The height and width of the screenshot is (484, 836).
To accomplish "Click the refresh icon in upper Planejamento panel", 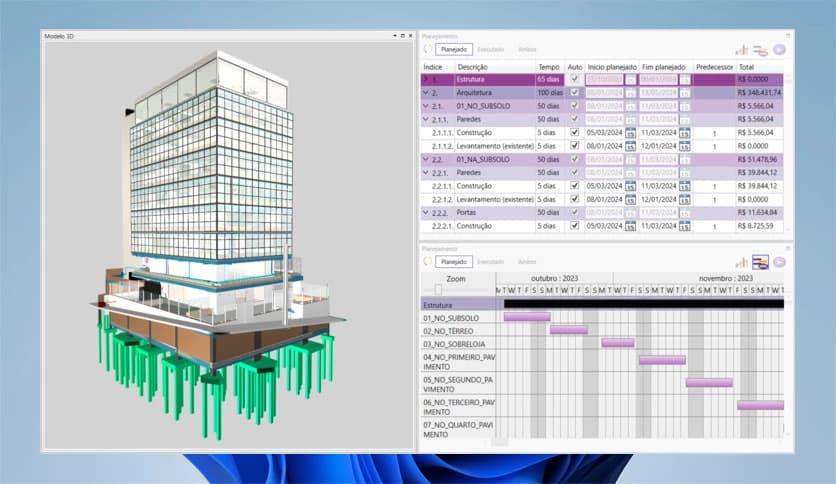I will (428, 49).
